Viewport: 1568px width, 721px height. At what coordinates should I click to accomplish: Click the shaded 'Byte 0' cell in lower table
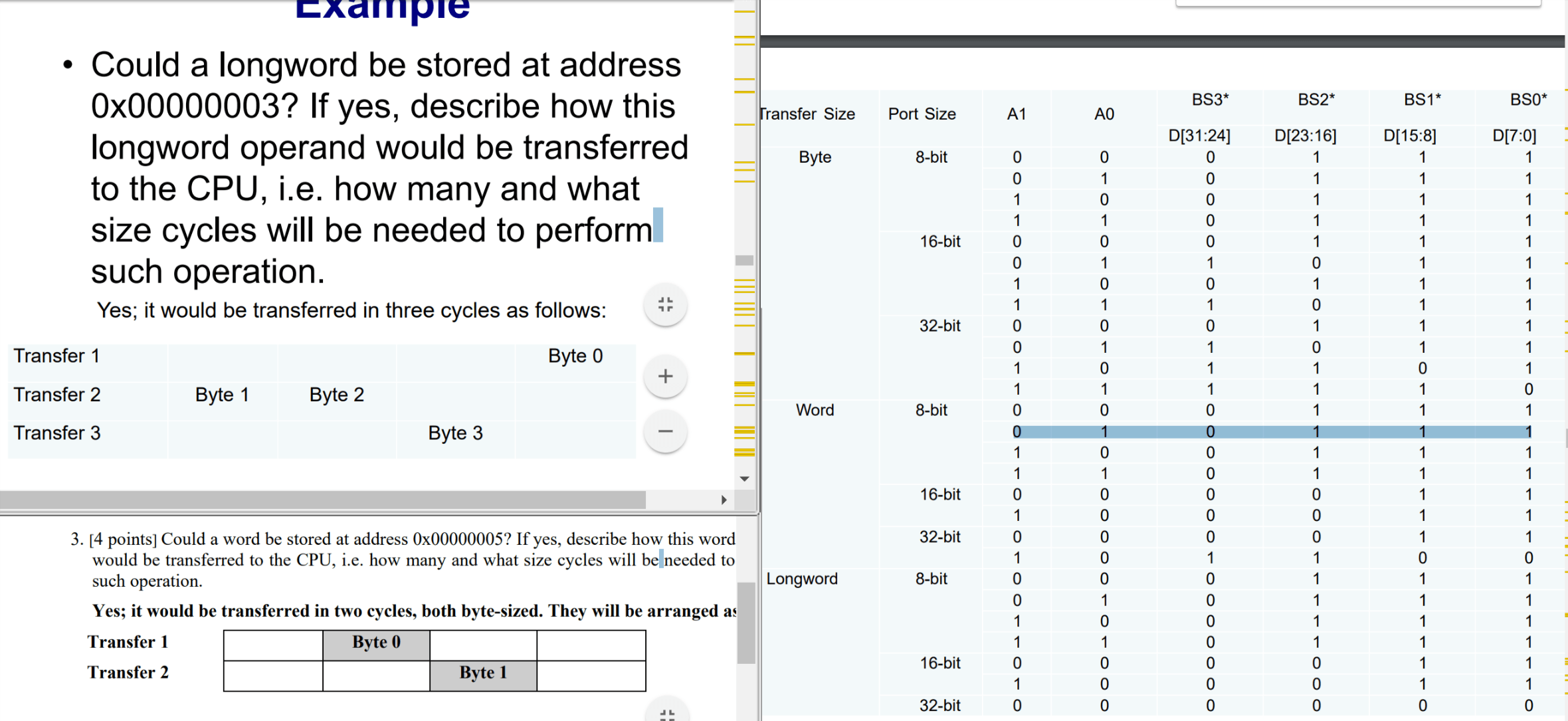pos(377,645)
